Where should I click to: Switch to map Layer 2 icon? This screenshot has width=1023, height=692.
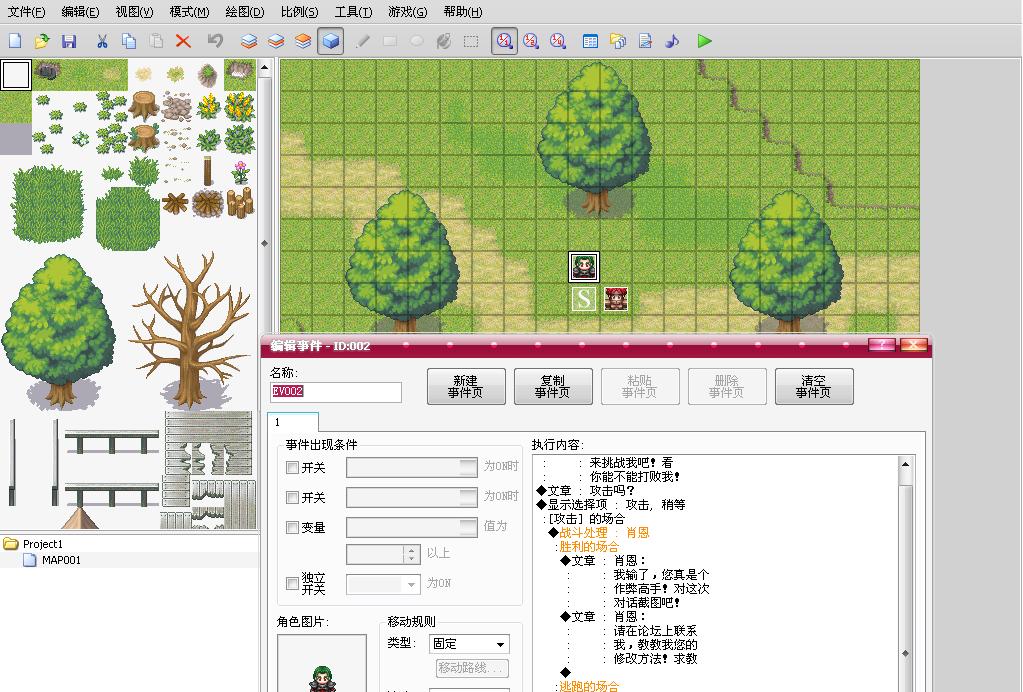point(276,41)
